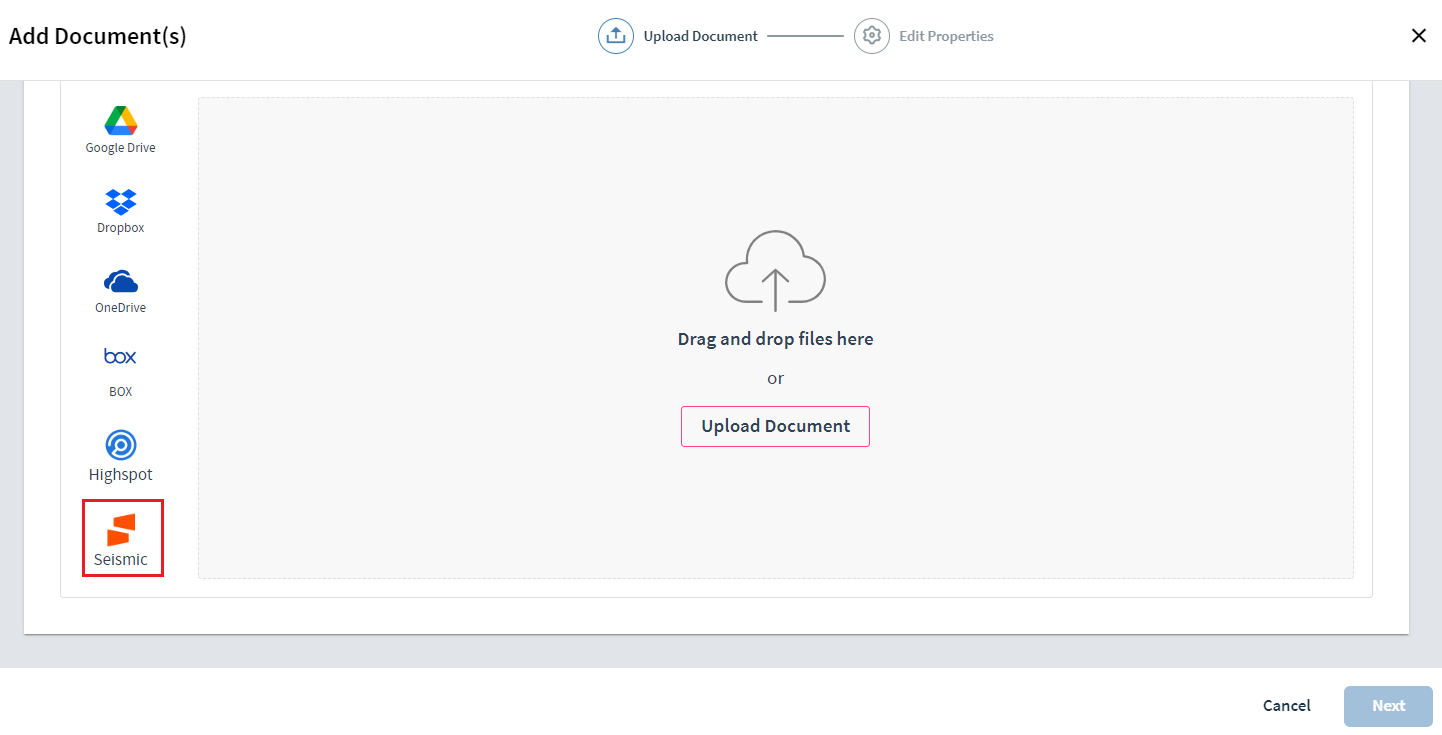This screenshot has height=735, width=1442.
Task: Click the 'Dropbox' label
Action: coord(121,228)
